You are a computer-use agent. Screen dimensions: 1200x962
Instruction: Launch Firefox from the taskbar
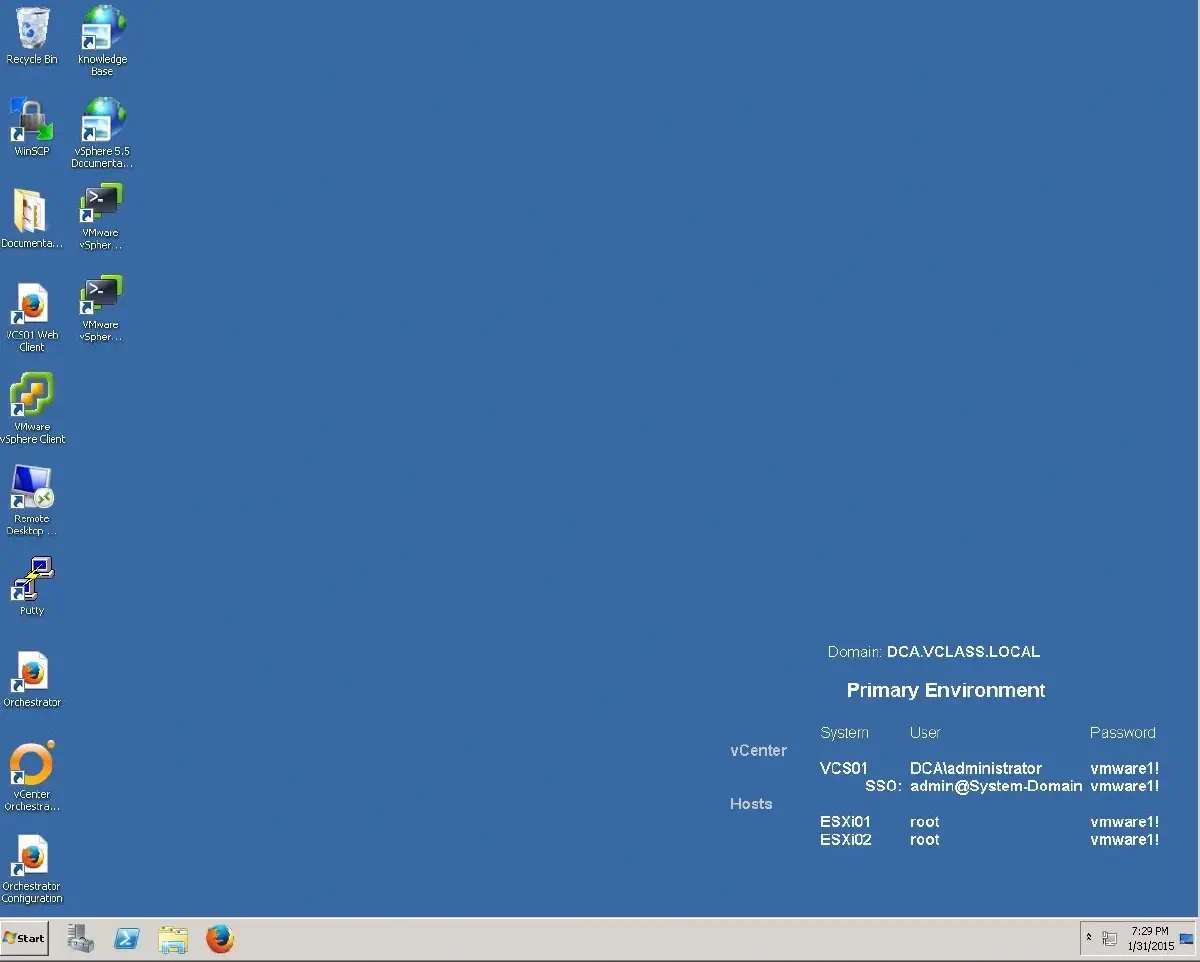pyautogui.click(x=220, y=939)
